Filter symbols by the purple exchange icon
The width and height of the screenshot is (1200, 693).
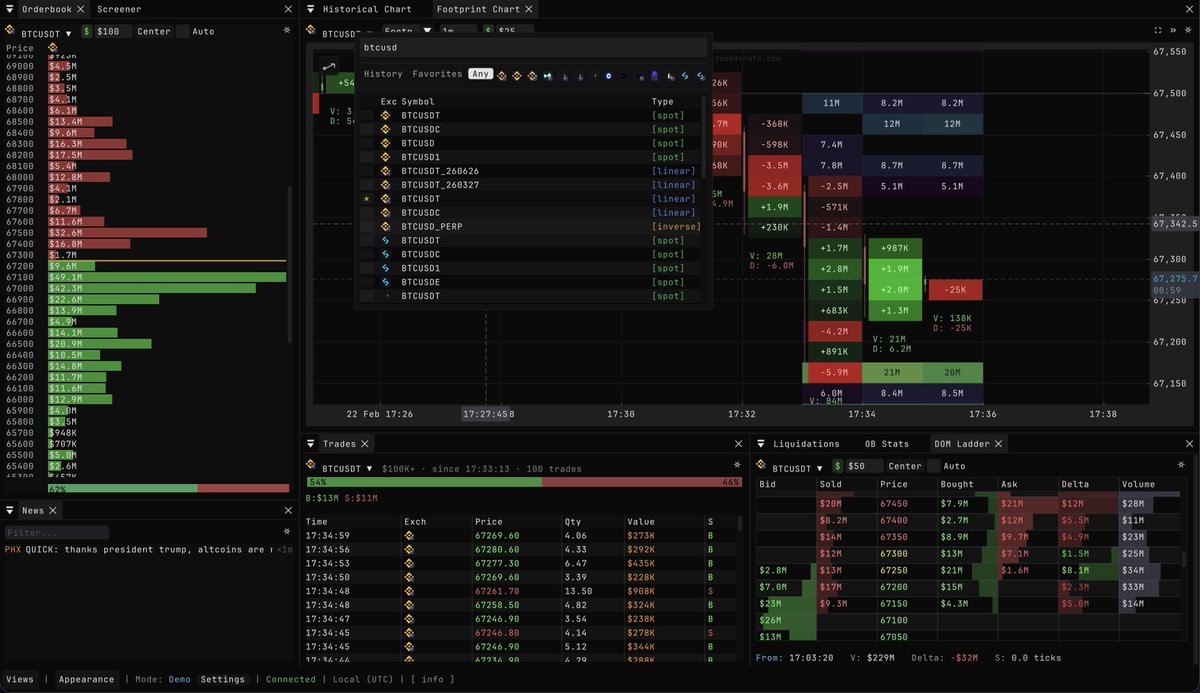[654, 75]
